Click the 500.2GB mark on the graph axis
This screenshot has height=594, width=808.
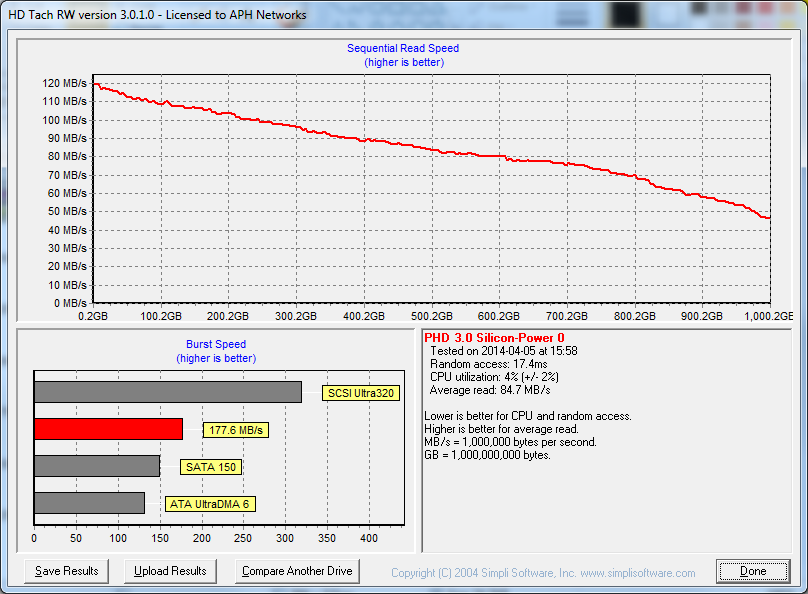point(431,316)
